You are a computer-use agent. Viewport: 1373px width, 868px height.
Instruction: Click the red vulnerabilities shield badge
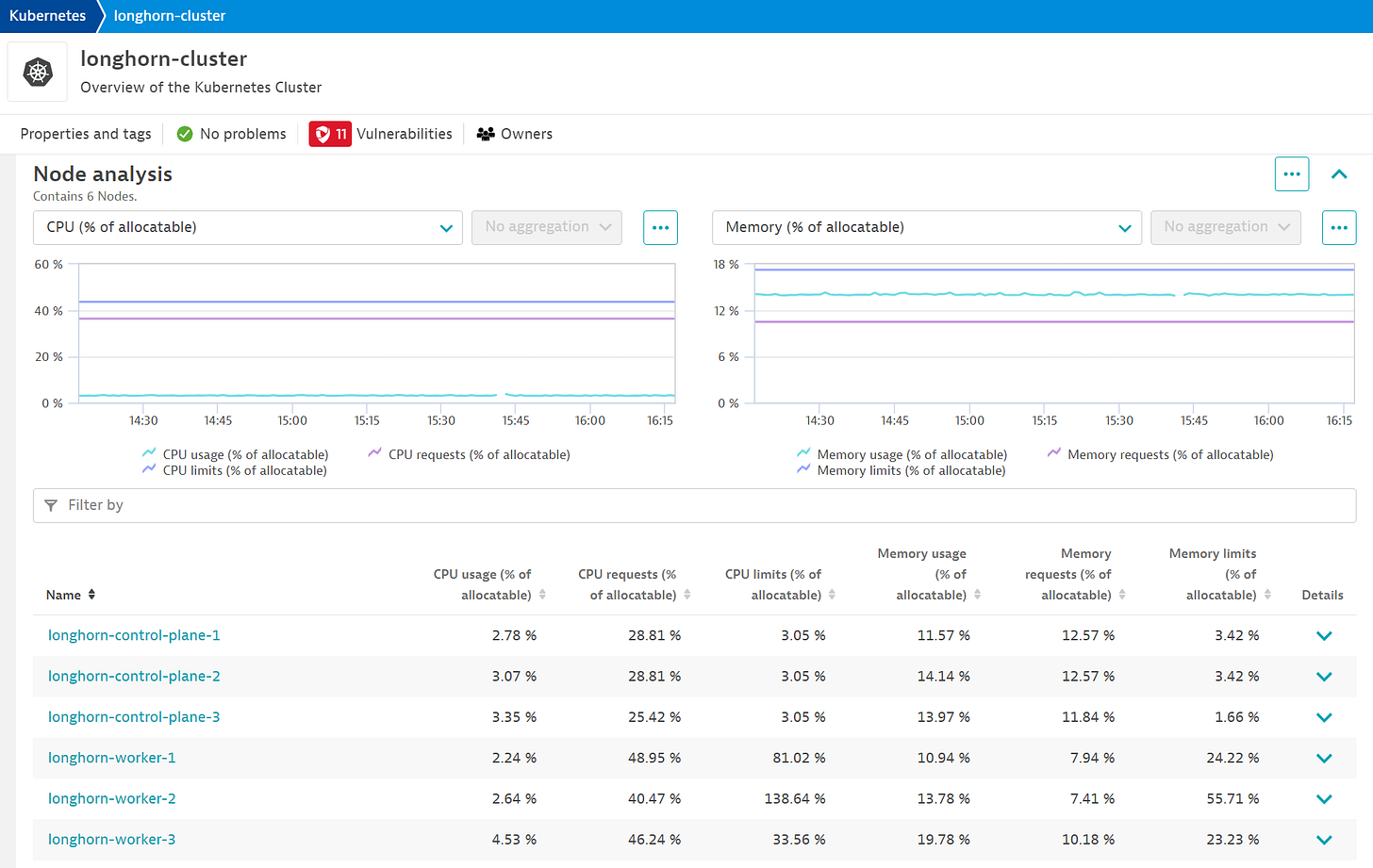point(330,134)
